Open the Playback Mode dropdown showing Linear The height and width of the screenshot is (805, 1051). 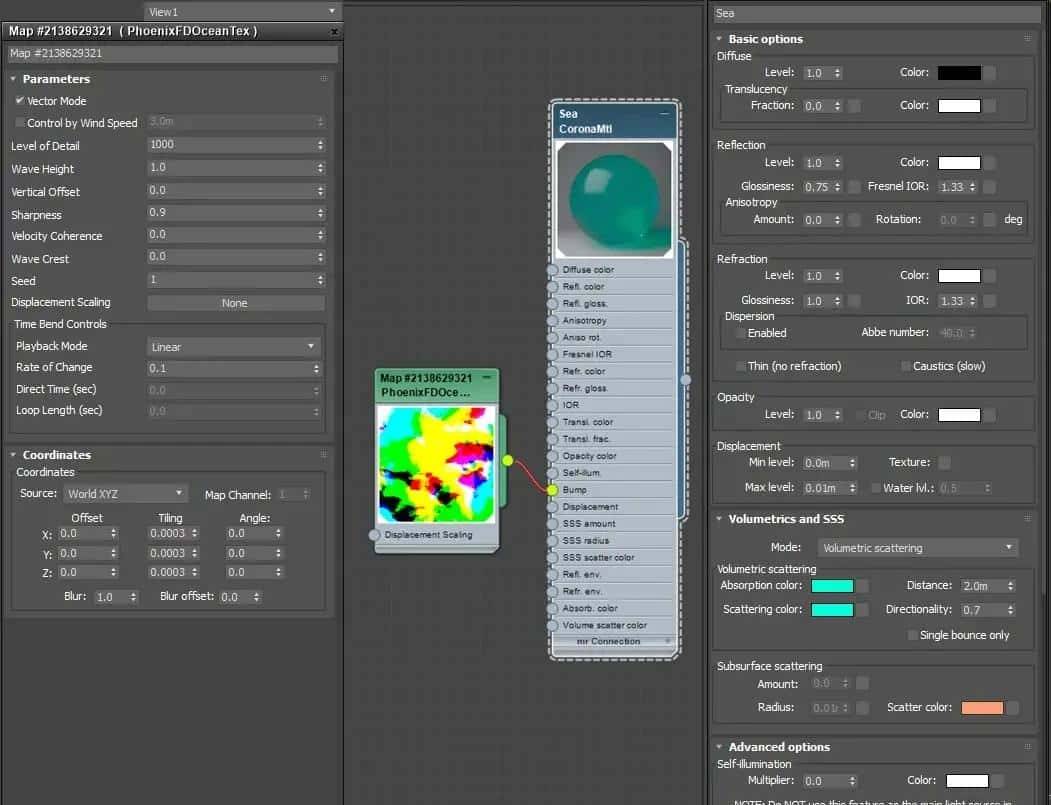pyautogui.click(x=234, y=345)
